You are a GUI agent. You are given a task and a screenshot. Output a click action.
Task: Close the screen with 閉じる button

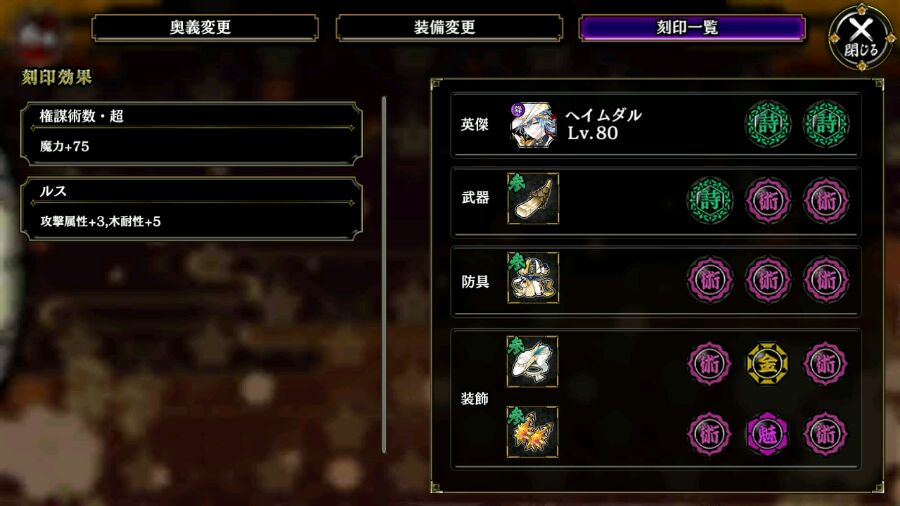(861, 37)
